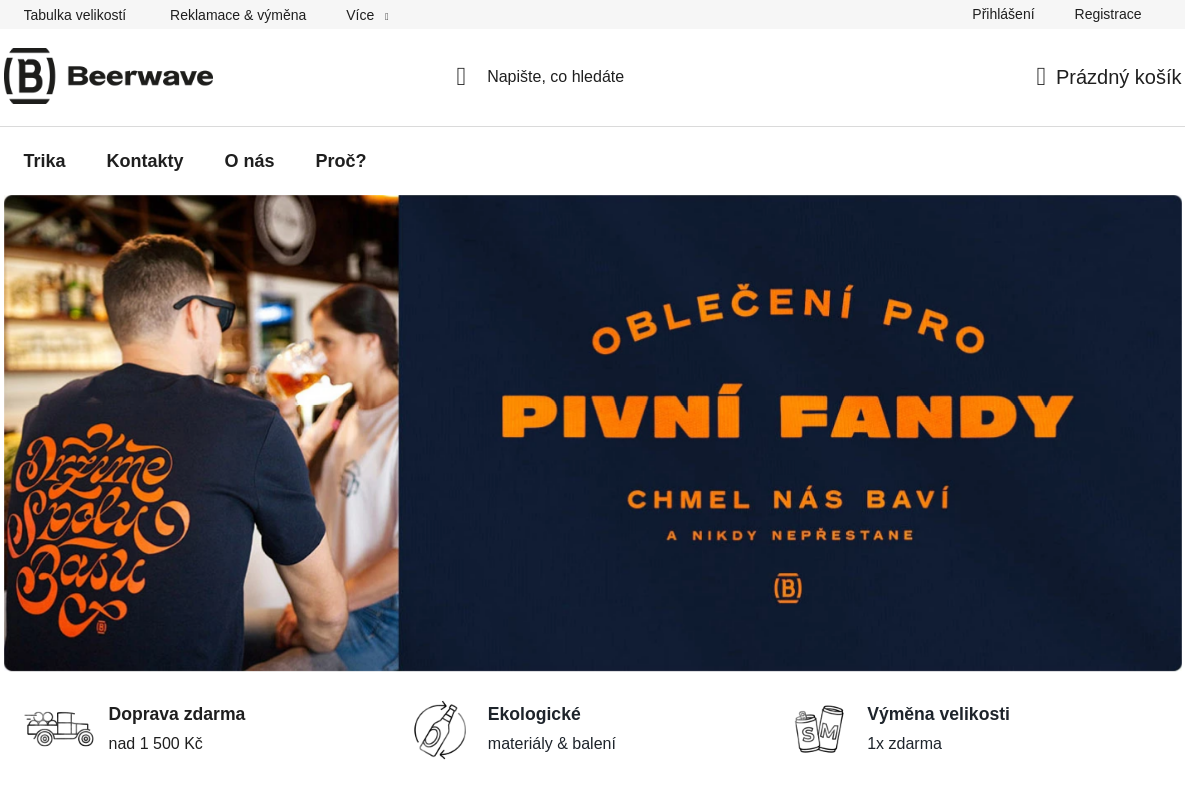Image resolution: width=1200 pixels, height=800 pixels.
Task: Open the Tabulka velikostí link
Action: click(75, 15)
